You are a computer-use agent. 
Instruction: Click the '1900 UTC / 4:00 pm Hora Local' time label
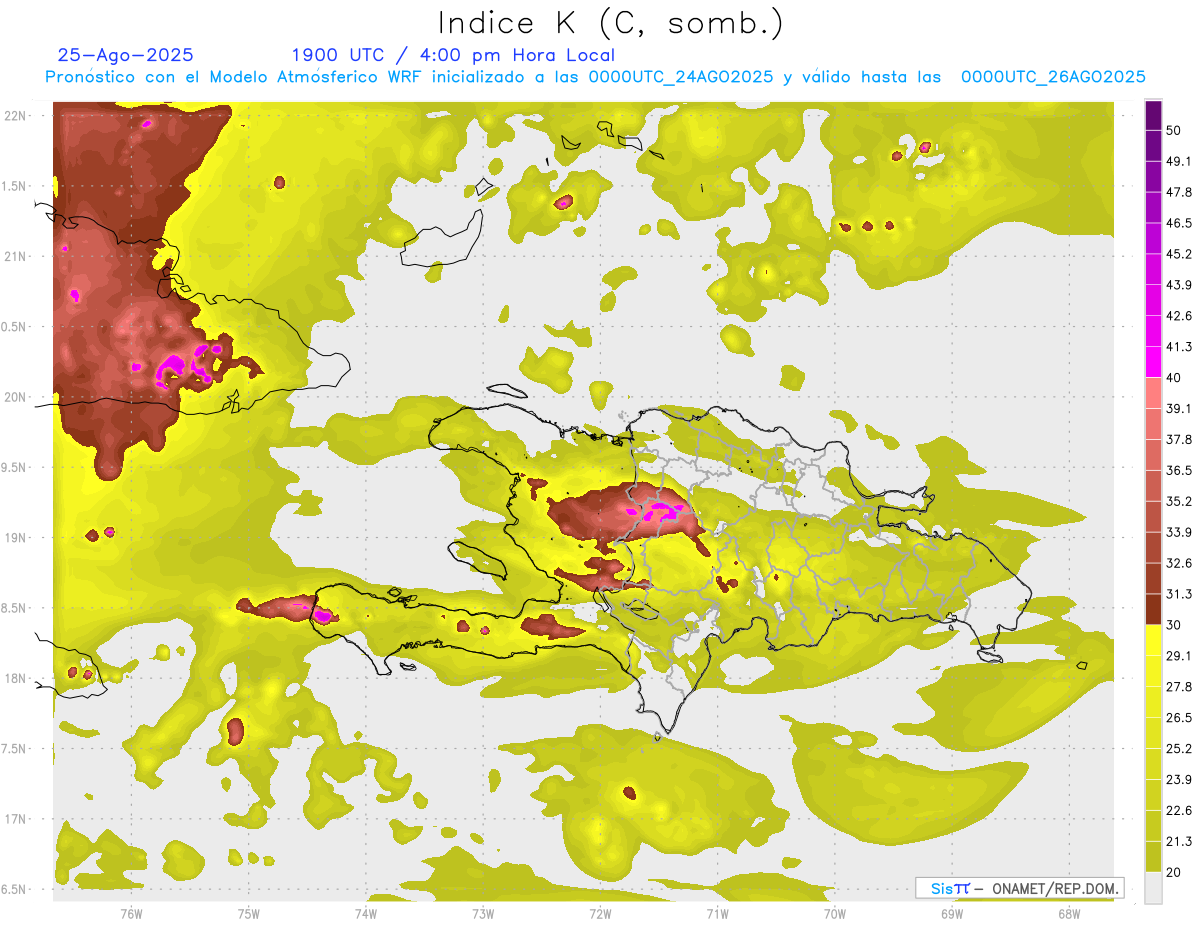pyautogui.click(x=453, y=55)
